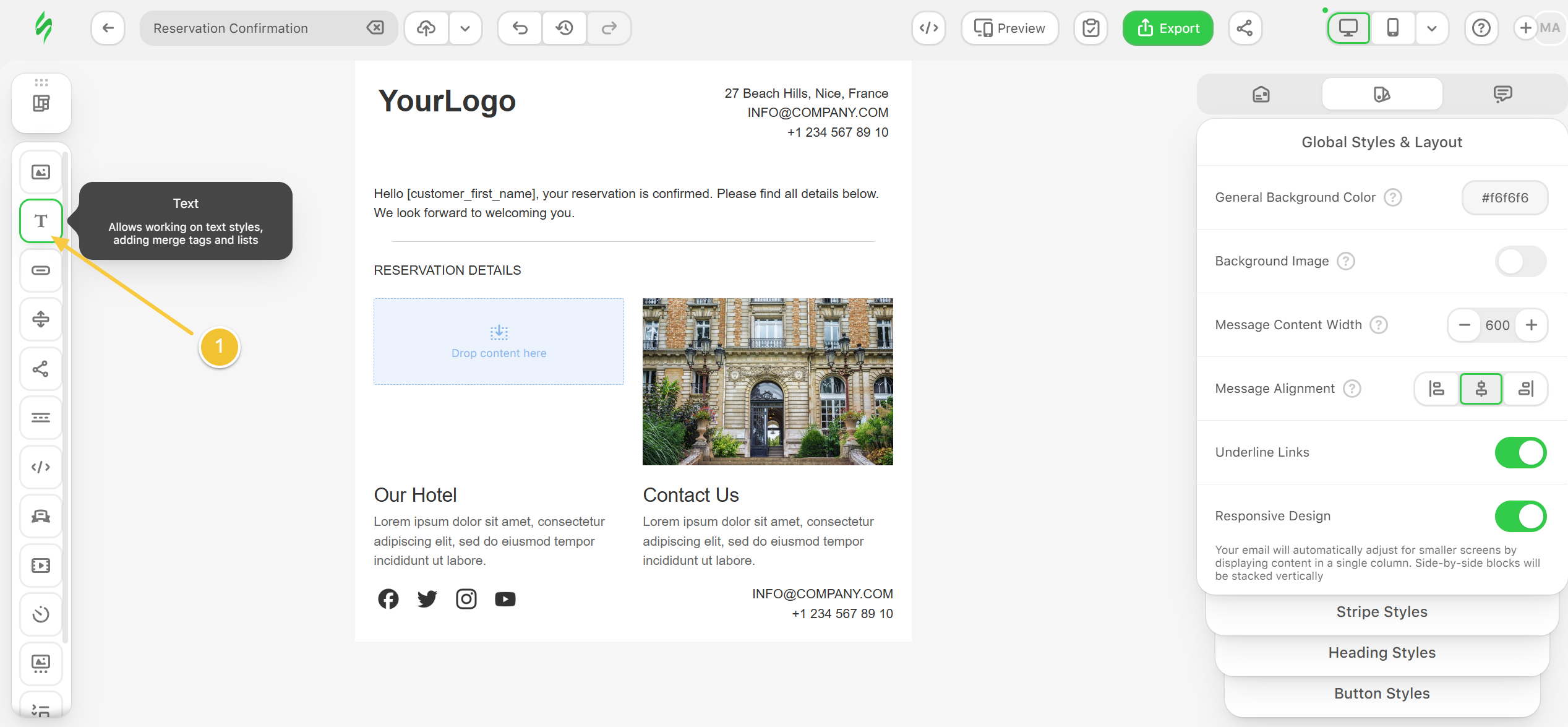Open the structures layout block icon

click(x=41, y=103)
